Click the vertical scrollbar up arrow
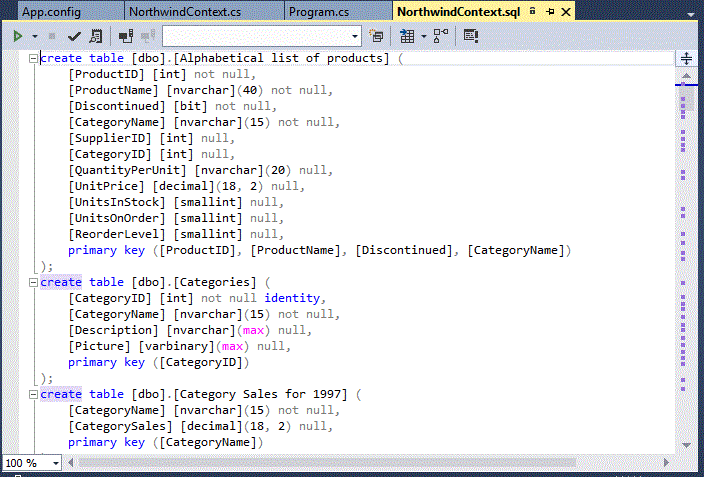Viewport: 704px width, 477px height. [686, 75]
